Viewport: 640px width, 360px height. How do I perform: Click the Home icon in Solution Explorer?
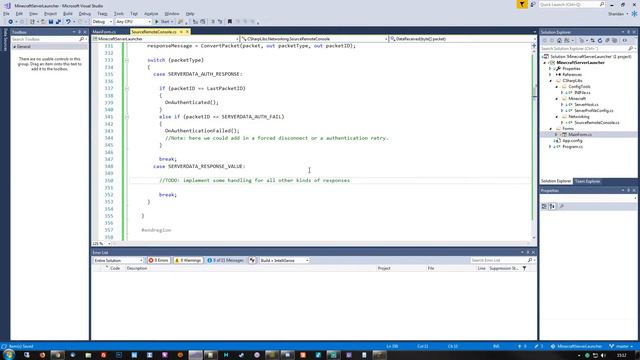(559, 40)
